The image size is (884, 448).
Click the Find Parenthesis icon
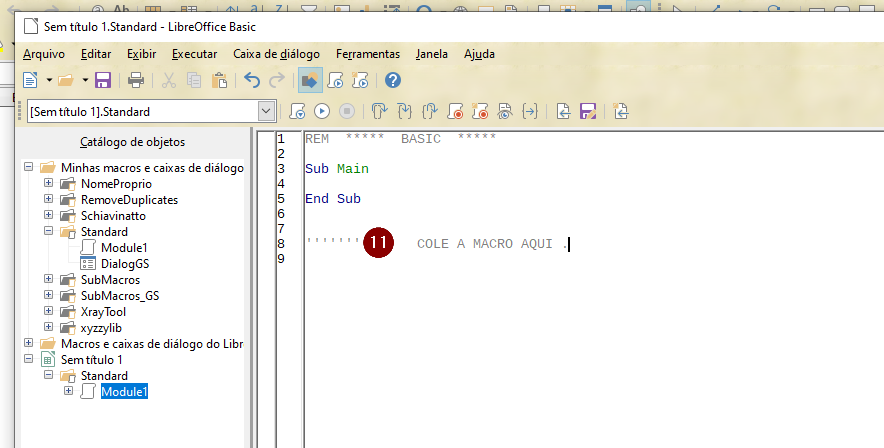pyautogui.click(x=530, y=112)
